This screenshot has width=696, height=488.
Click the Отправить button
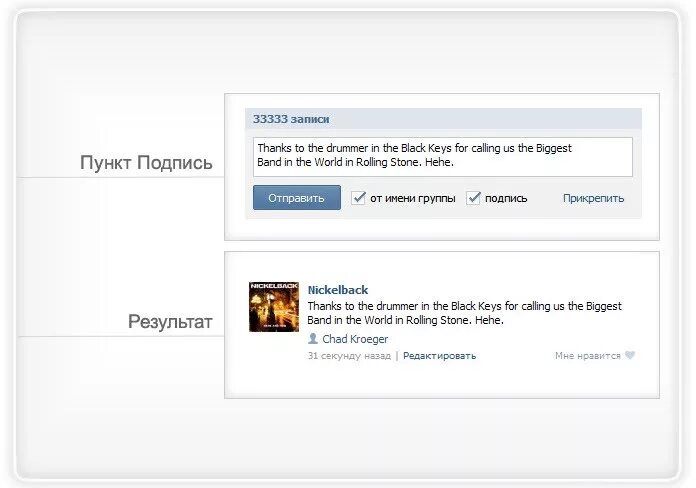tap(297, 198)
